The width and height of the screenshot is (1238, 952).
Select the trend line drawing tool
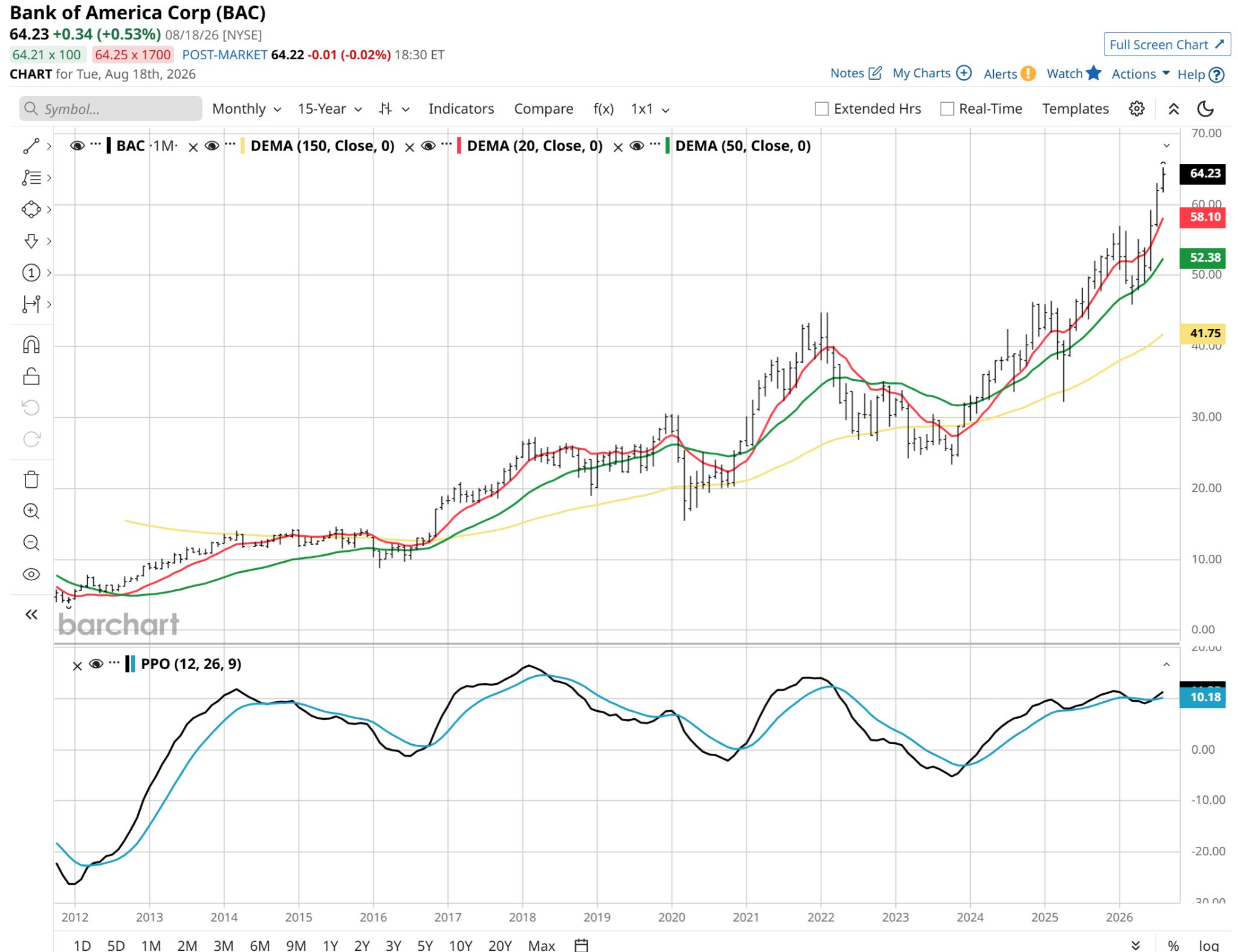[x=31, y=146]
